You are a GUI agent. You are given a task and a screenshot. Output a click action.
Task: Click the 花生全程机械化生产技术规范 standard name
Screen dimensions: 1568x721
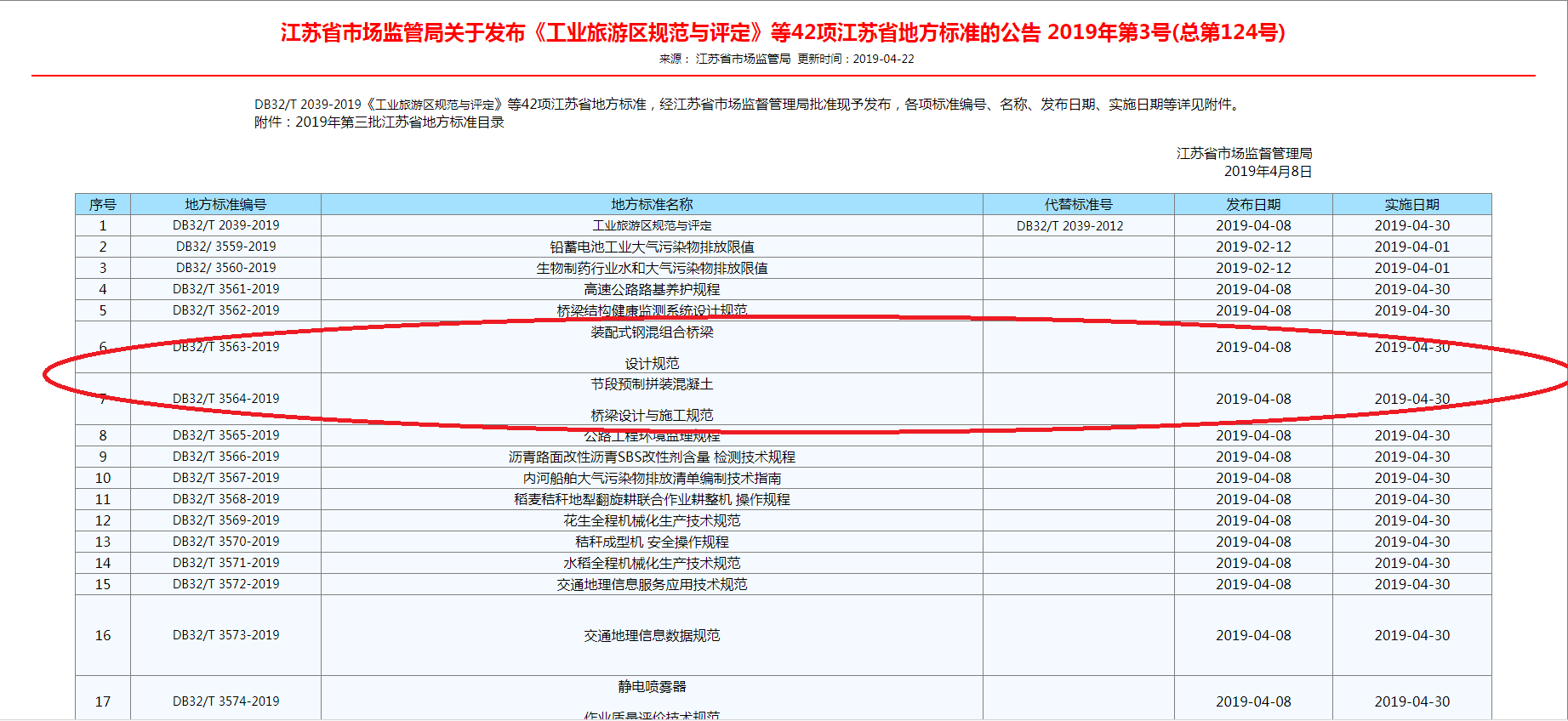[x=652, y=520]
